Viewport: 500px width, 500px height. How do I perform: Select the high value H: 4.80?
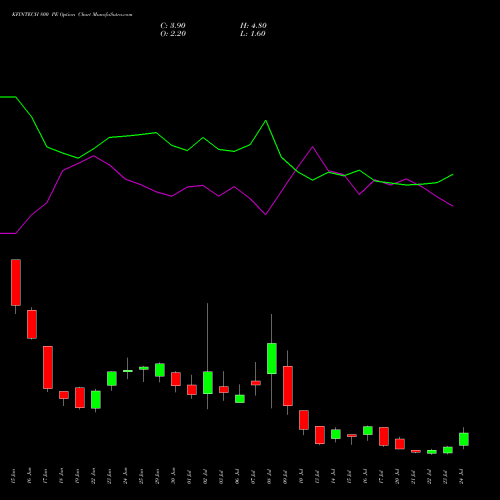coord(253,26)
